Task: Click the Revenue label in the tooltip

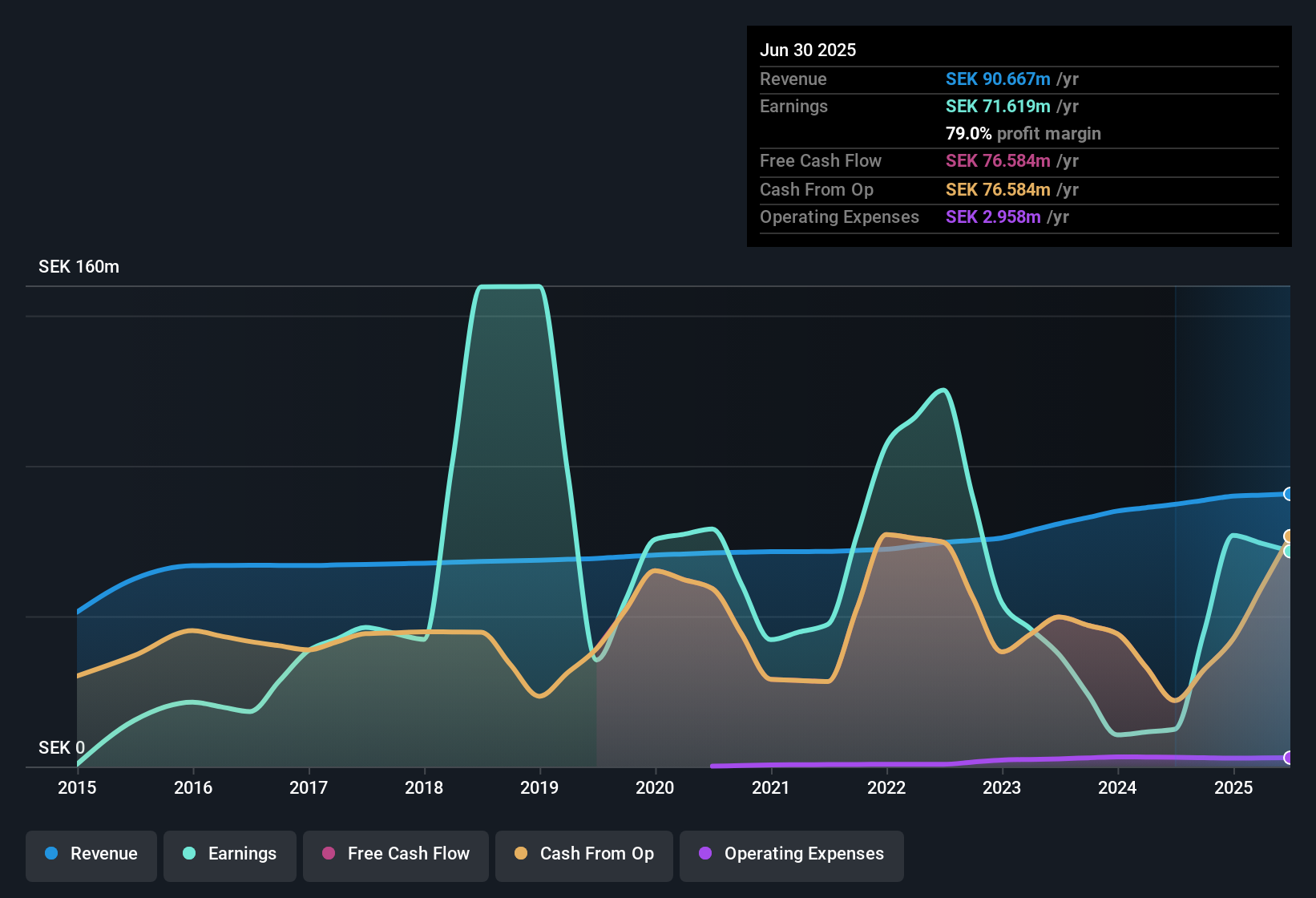Action: (793, 79)
